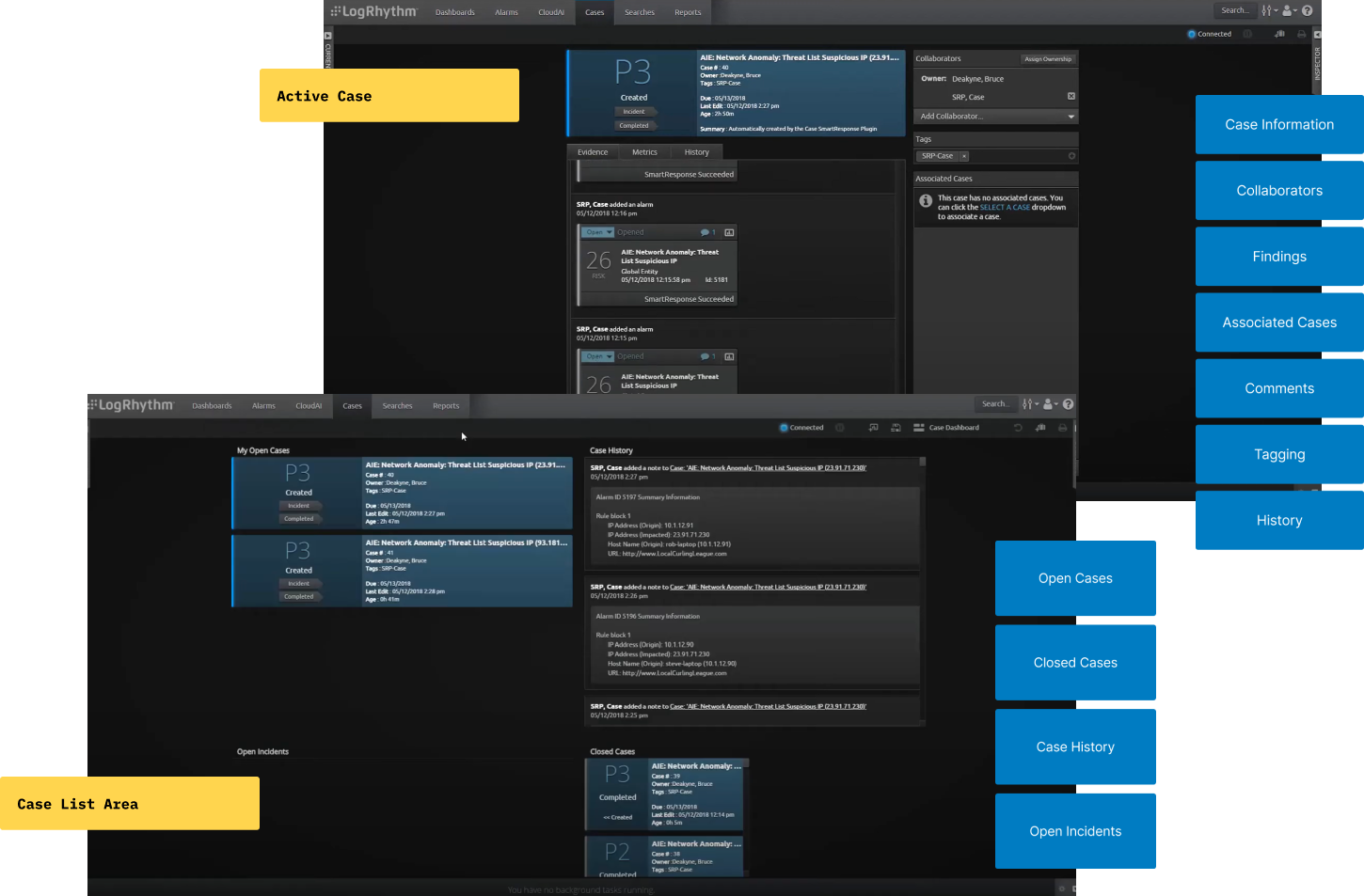This screenshot has height=896, width=1364.
Task: Open closed P2 case #38 card
Action: [x=665, y=857]
